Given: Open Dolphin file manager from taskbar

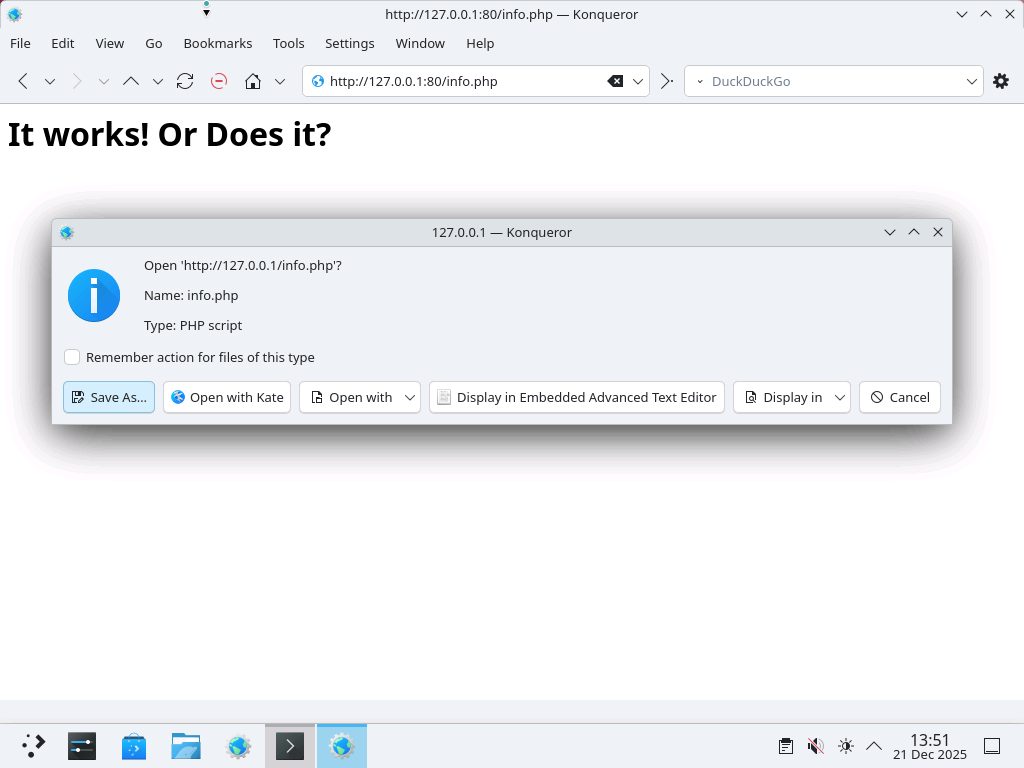Looking at the screenshot, I should click(186, 746).
